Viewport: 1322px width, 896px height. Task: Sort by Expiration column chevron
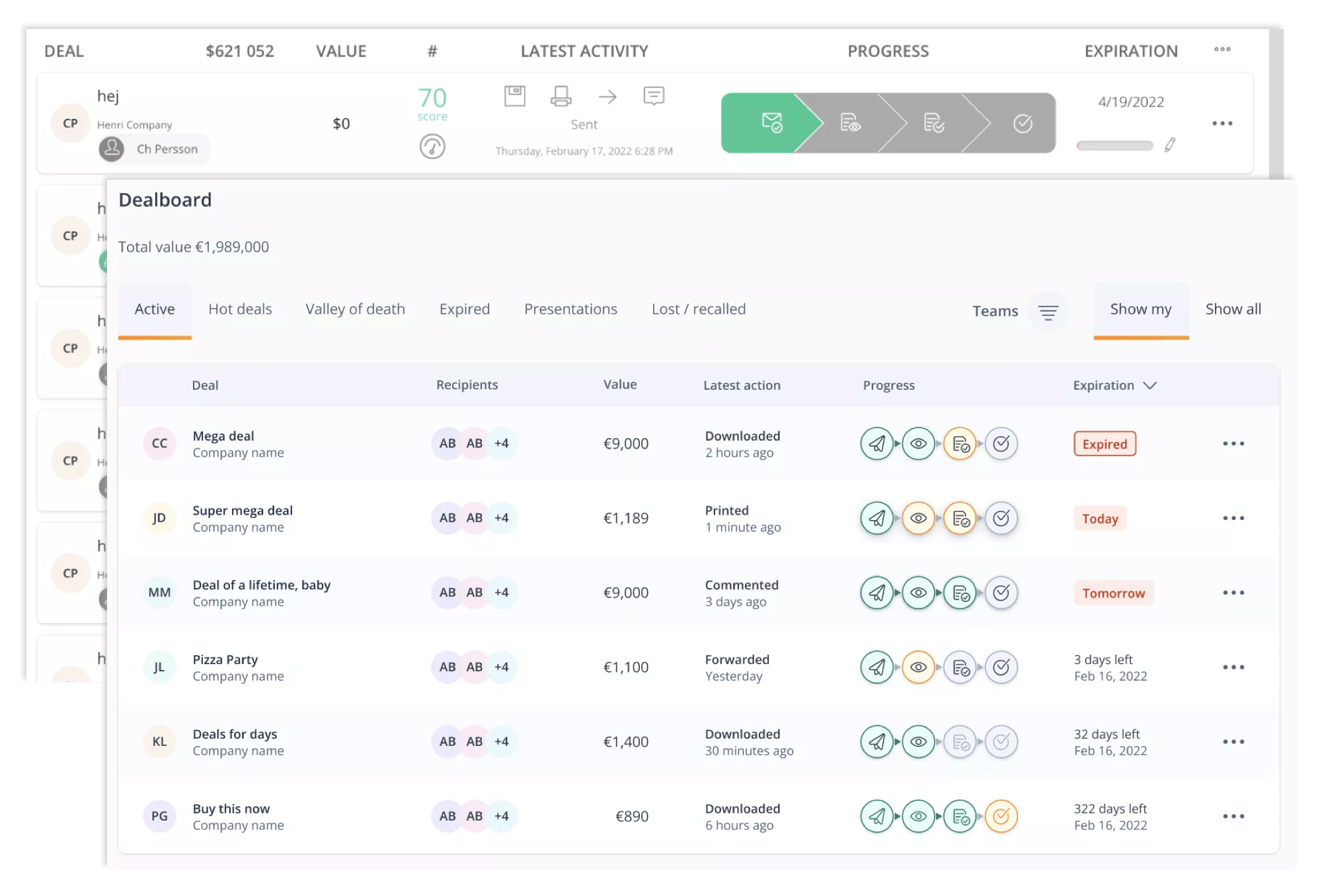(1150, 385)
